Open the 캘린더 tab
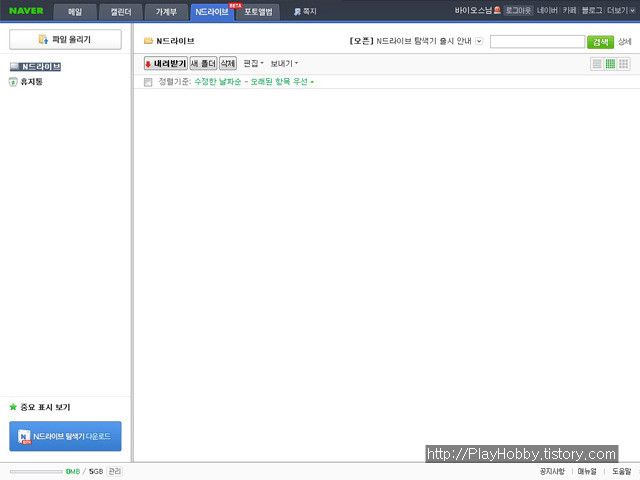 (121, 12)
